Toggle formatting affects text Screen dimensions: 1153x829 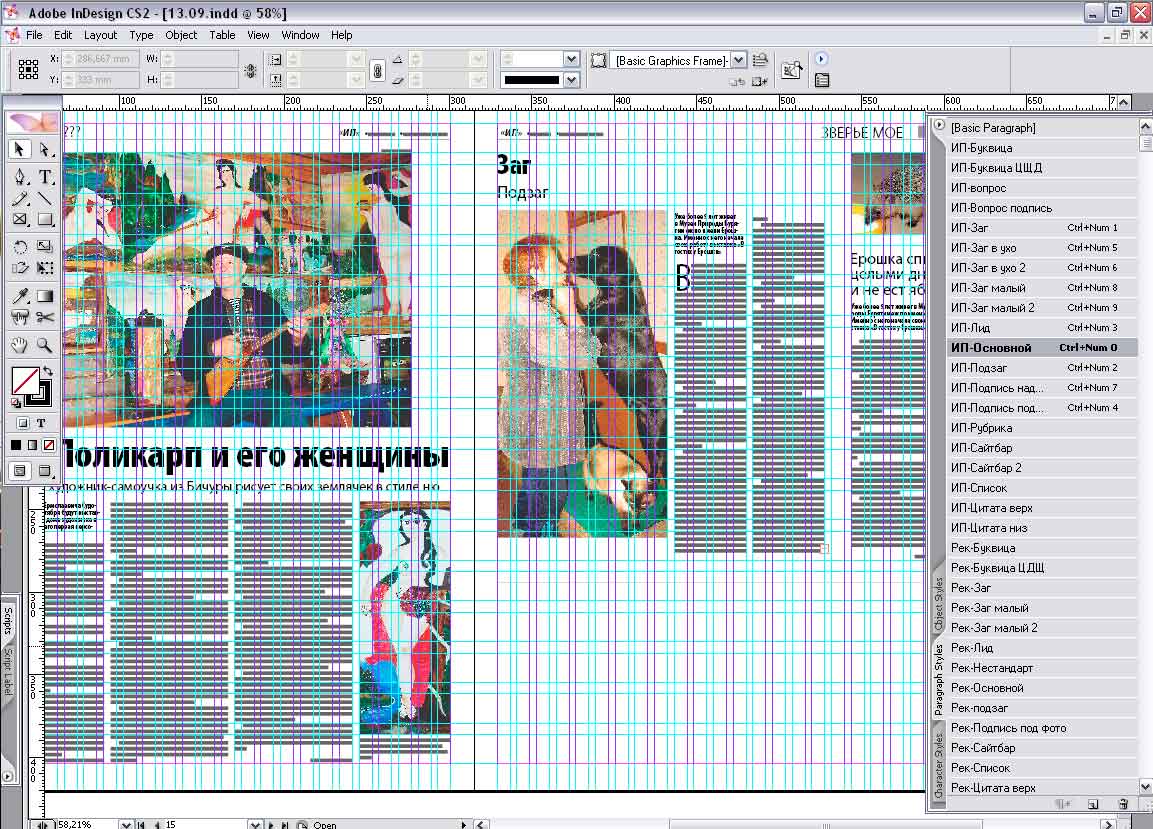coord(41,423)
